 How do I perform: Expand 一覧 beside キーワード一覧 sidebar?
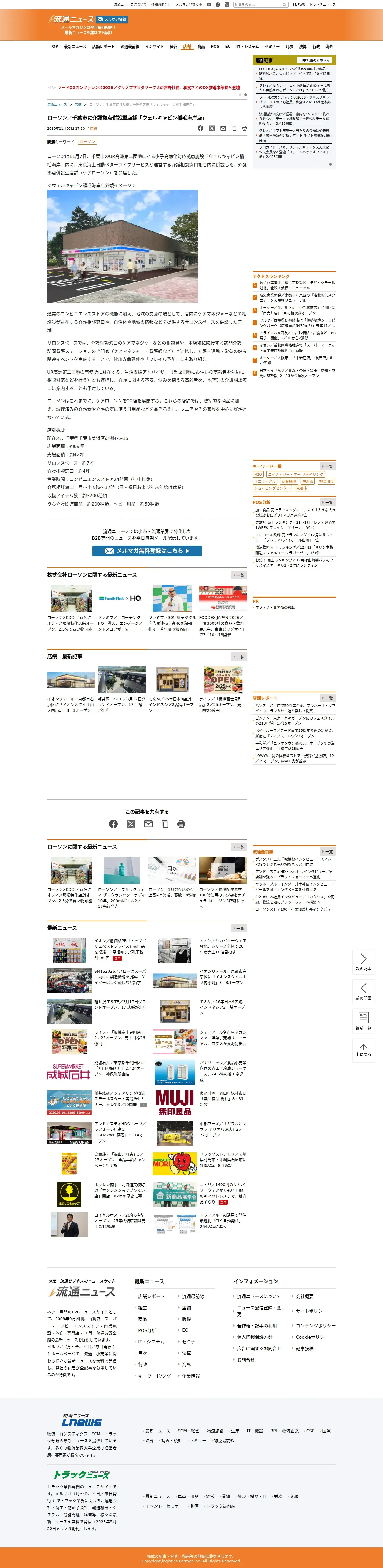(x=327, y=466)
